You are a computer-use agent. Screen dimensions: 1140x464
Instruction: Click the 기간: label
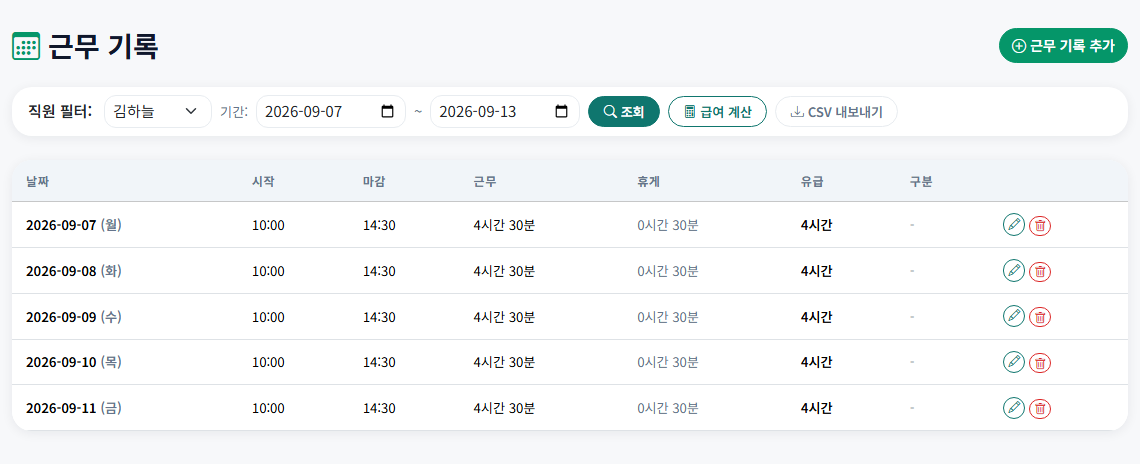[x=234, y=111]
